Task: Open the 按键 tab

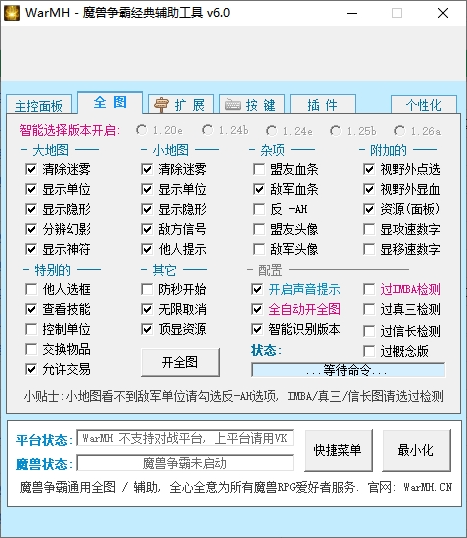Action: [x=252, y=105]
